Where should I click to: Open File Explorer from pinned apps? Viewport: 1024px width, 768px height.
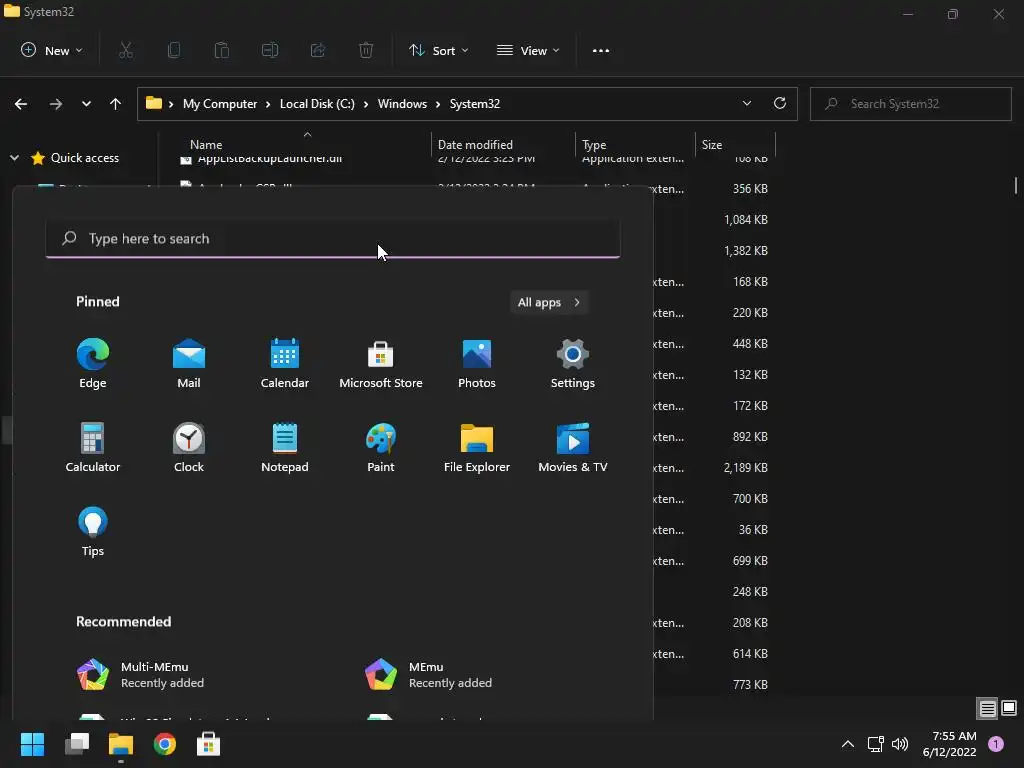[x=477, y=447]
